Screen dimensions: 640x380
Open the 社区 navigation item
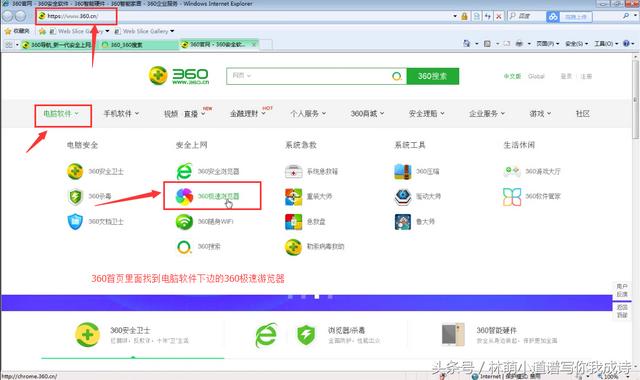click(582, 114)
